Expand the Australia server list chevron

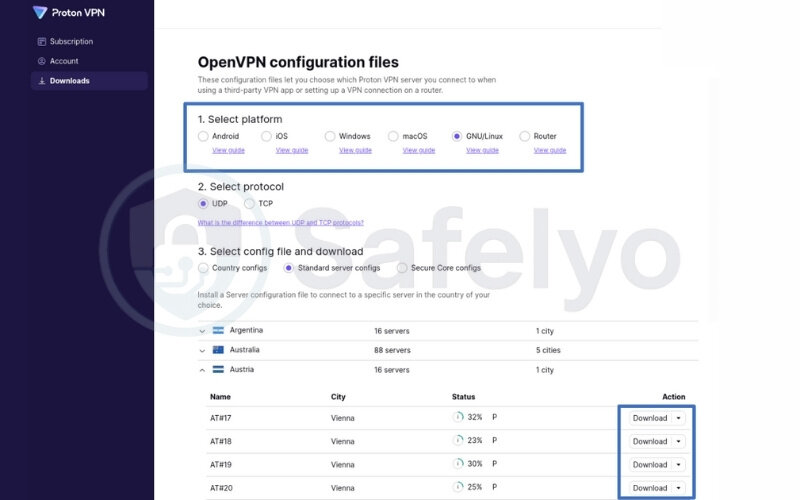pos(202,351)
